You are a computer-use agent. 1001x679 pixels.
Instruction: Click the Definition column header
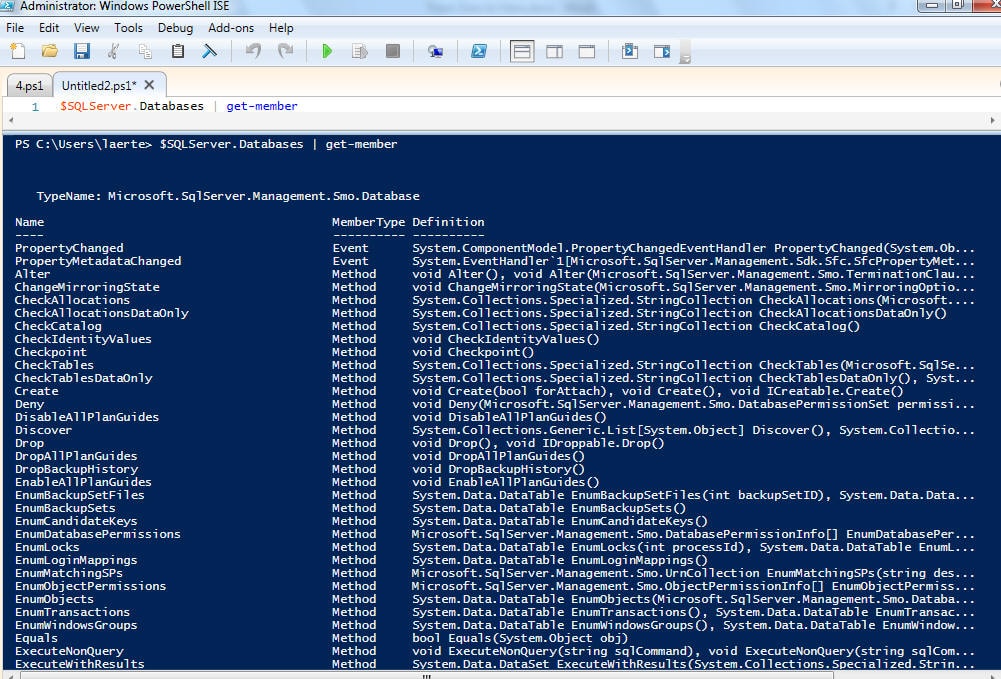pyautogui.click(x=448, y=222)
